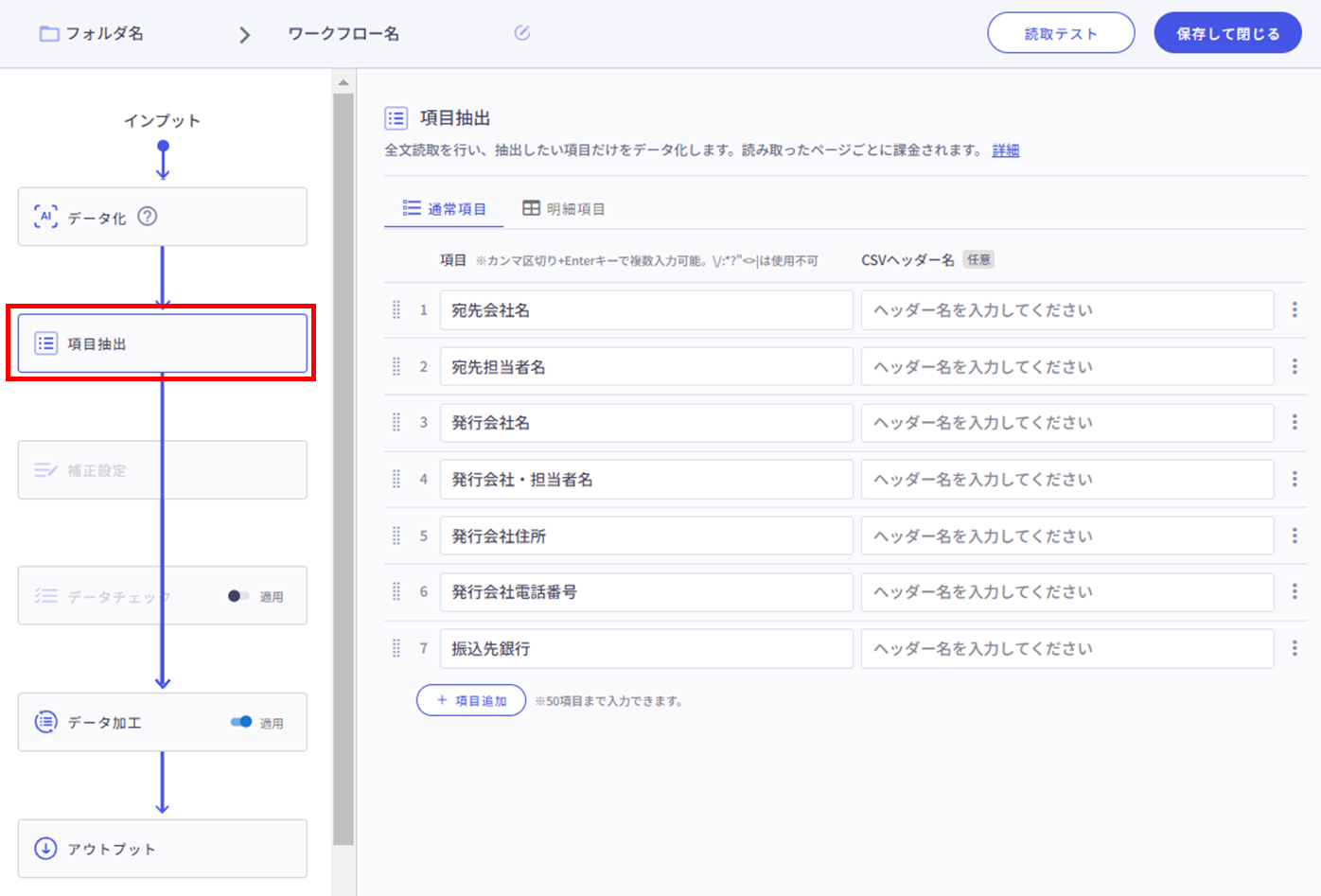Click the 任意 badge next to CSVヘッダー名
This screenshot has width=1321, height=896.
[978, 260]
